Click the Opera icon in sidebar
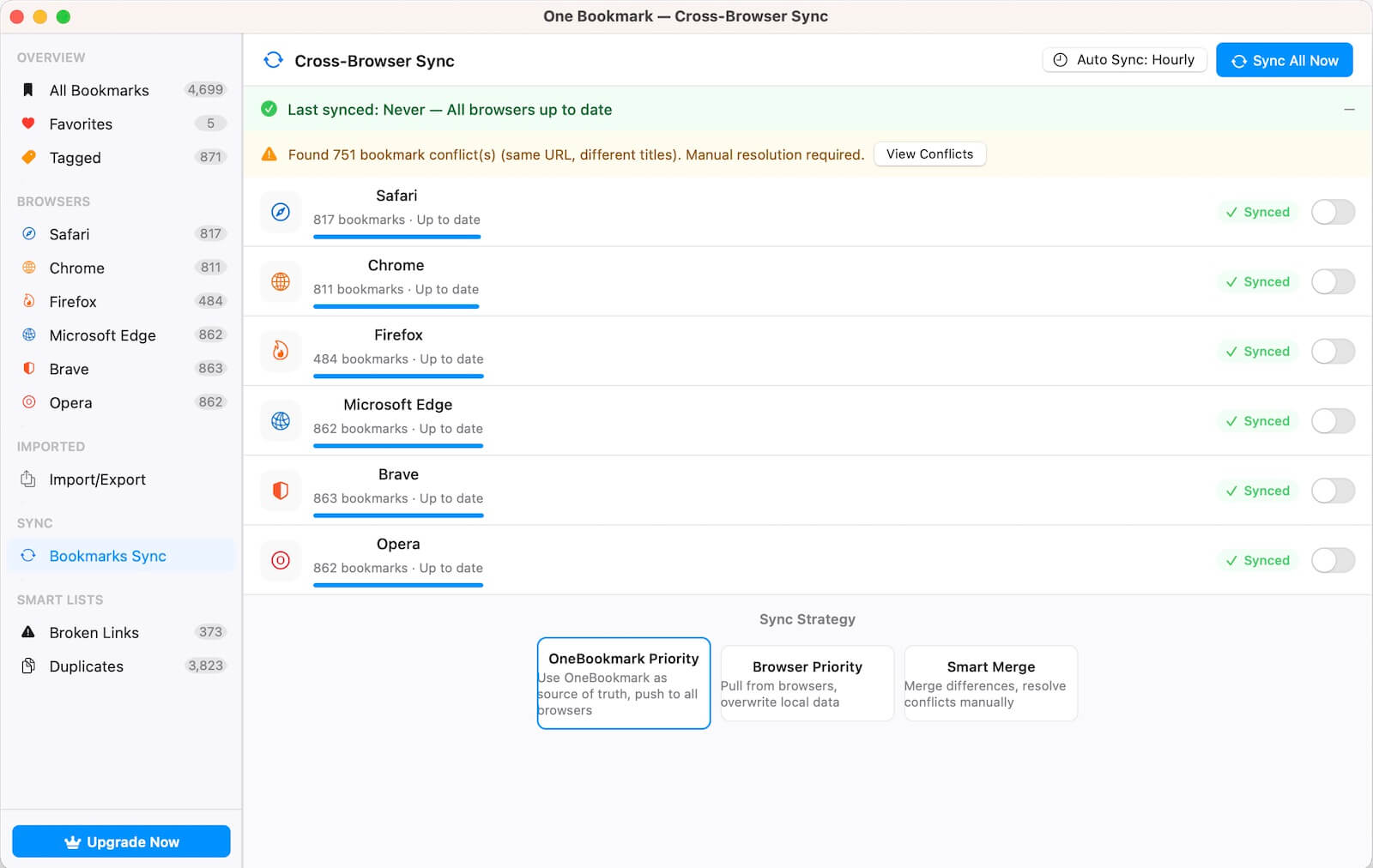This screenshot has height=868, width=1373. pyautogui.click(x=28, y=402)
